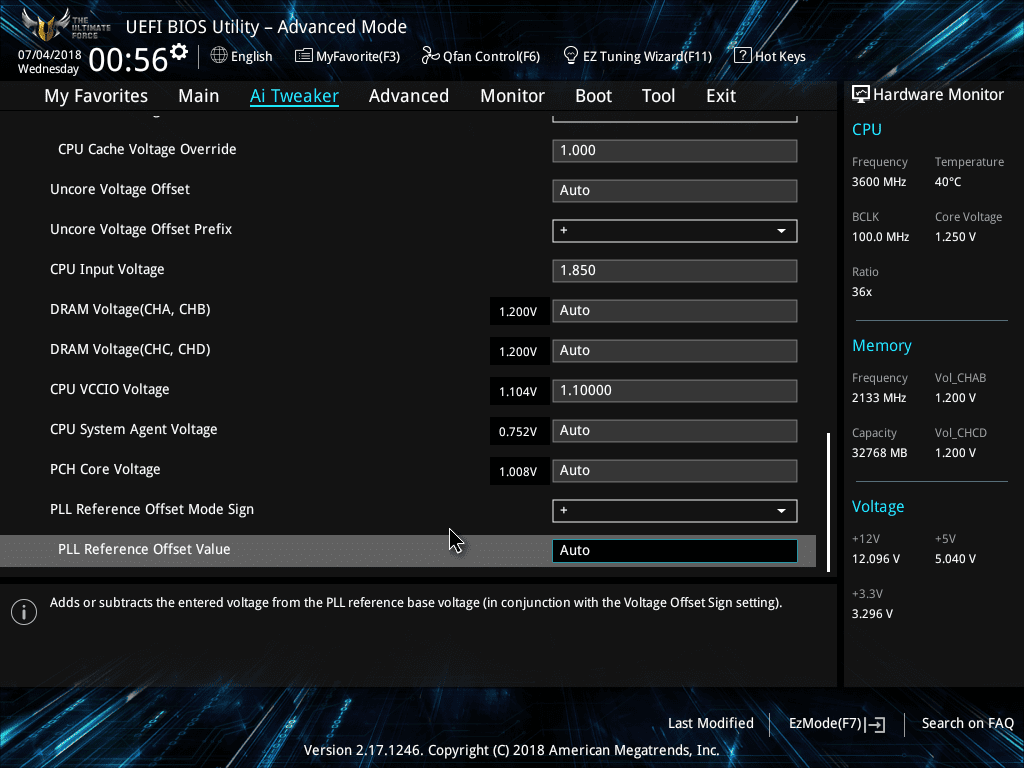The image size is (1024, 768).
Task: Switch to the Main tab
Action: click(x=199, y=96)
